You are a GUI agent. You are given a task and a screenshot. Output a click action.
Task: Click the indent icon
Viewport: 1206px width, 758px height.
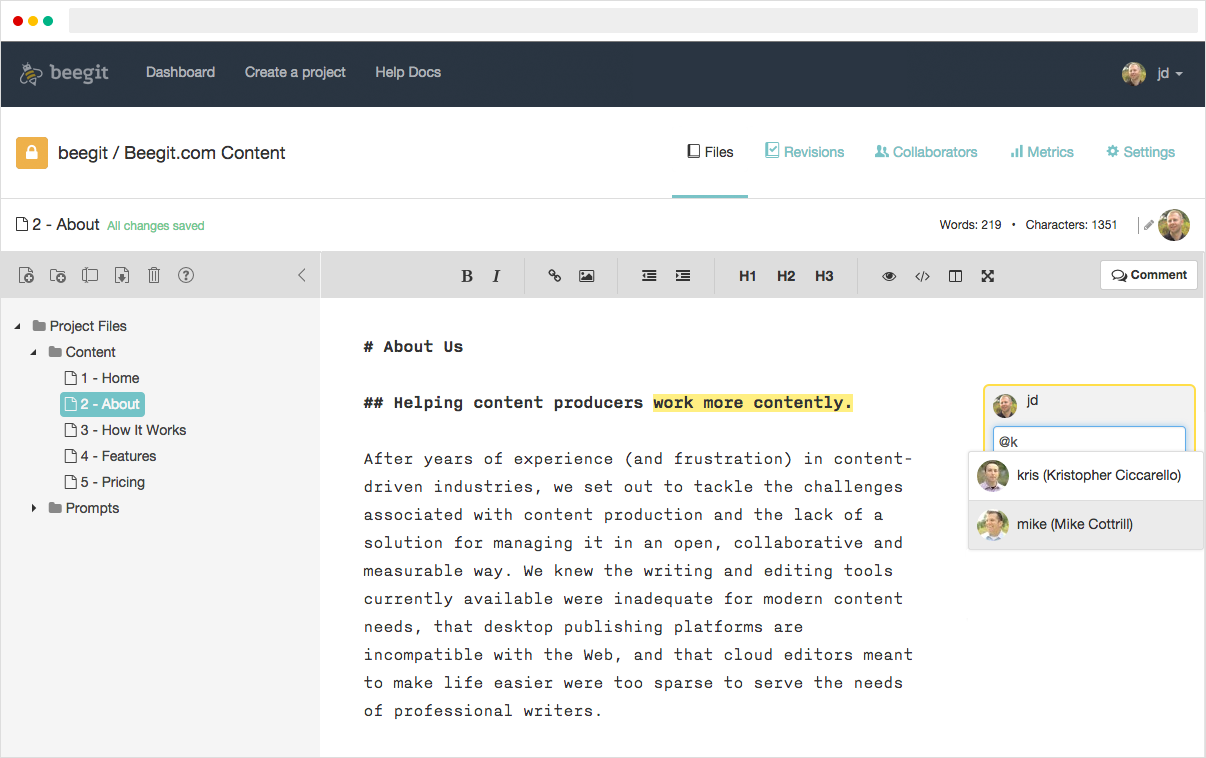coord(683,276)
